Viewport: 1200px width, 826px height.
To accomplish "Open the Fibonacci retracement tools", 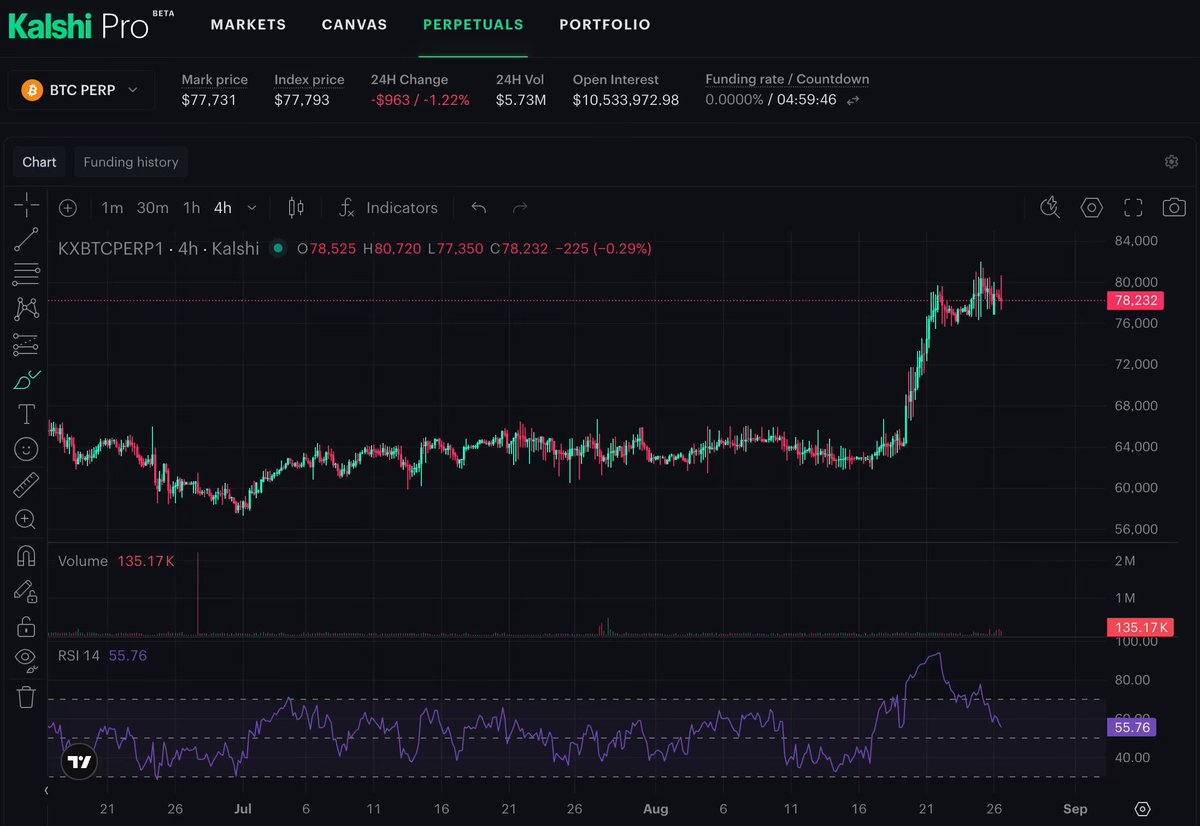I will (27, 274).
